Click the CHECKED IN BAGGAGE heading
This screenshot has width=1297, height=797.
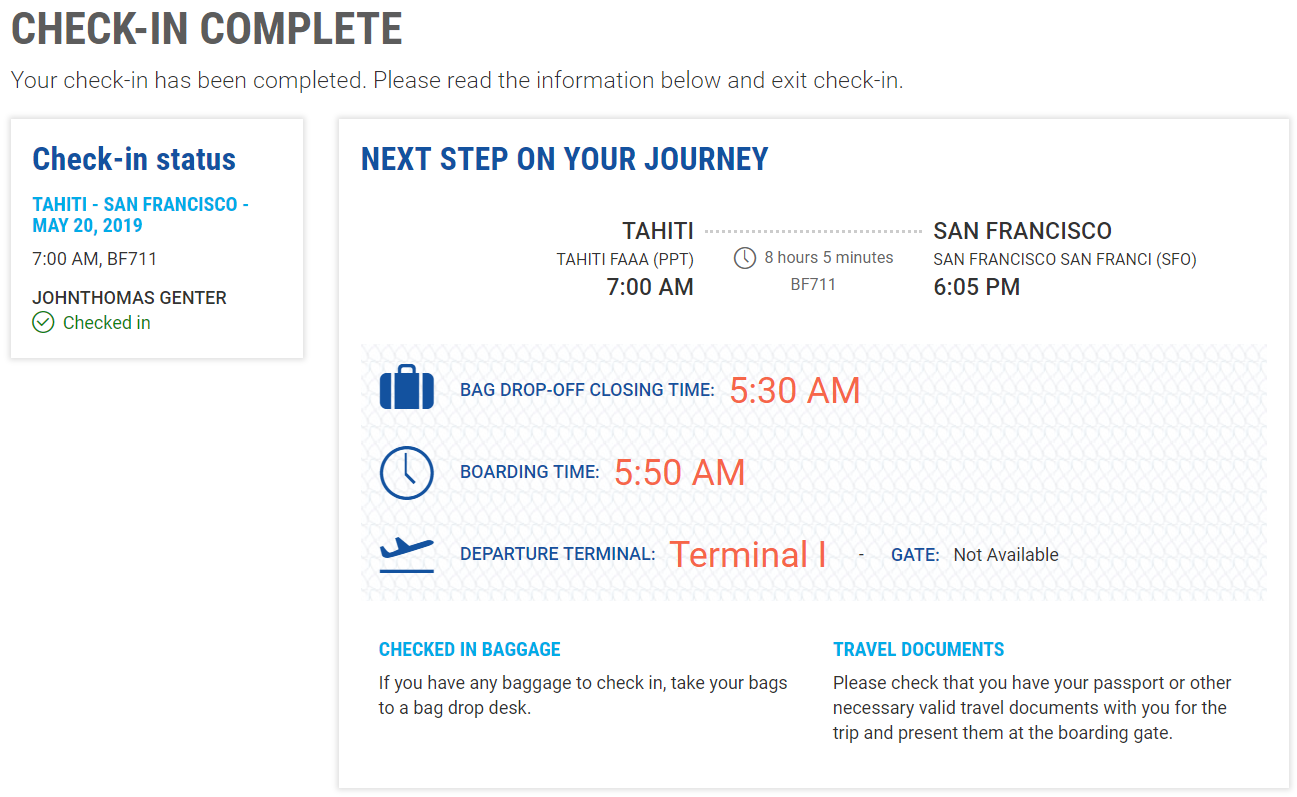coord(469,649)
